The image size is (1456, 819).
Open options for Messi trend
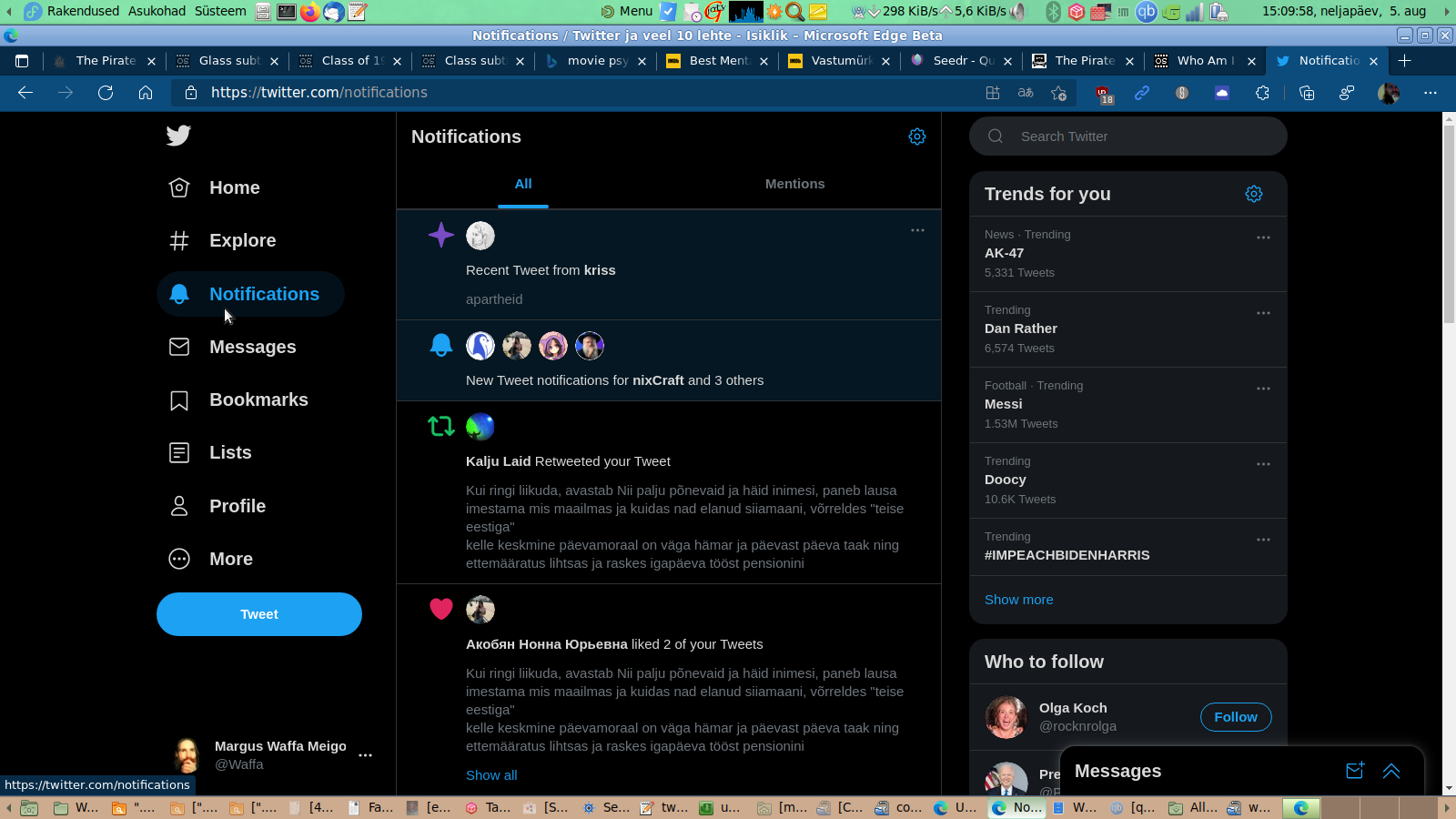1263,389
